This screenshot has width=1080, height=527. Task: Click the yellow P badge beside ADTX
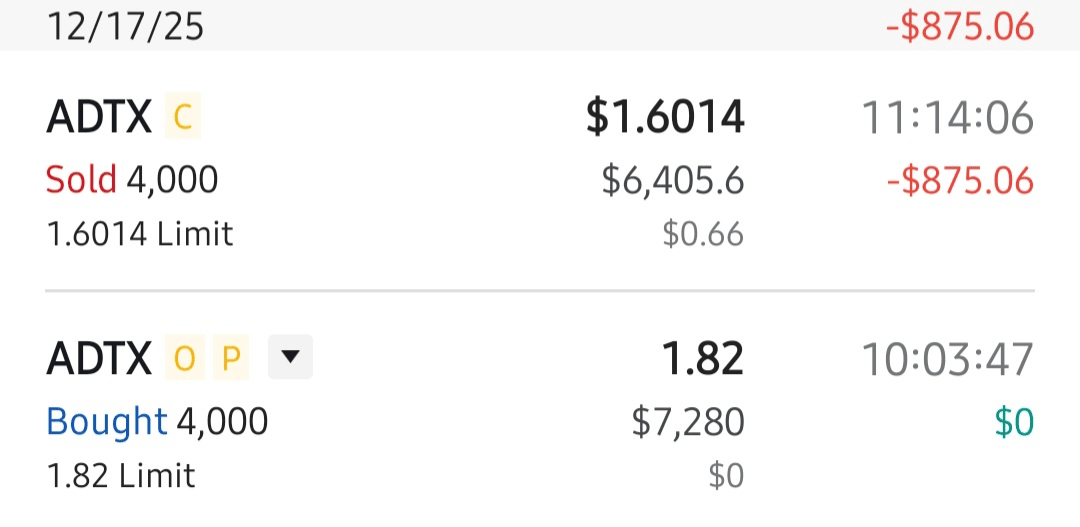coord(231,359)
